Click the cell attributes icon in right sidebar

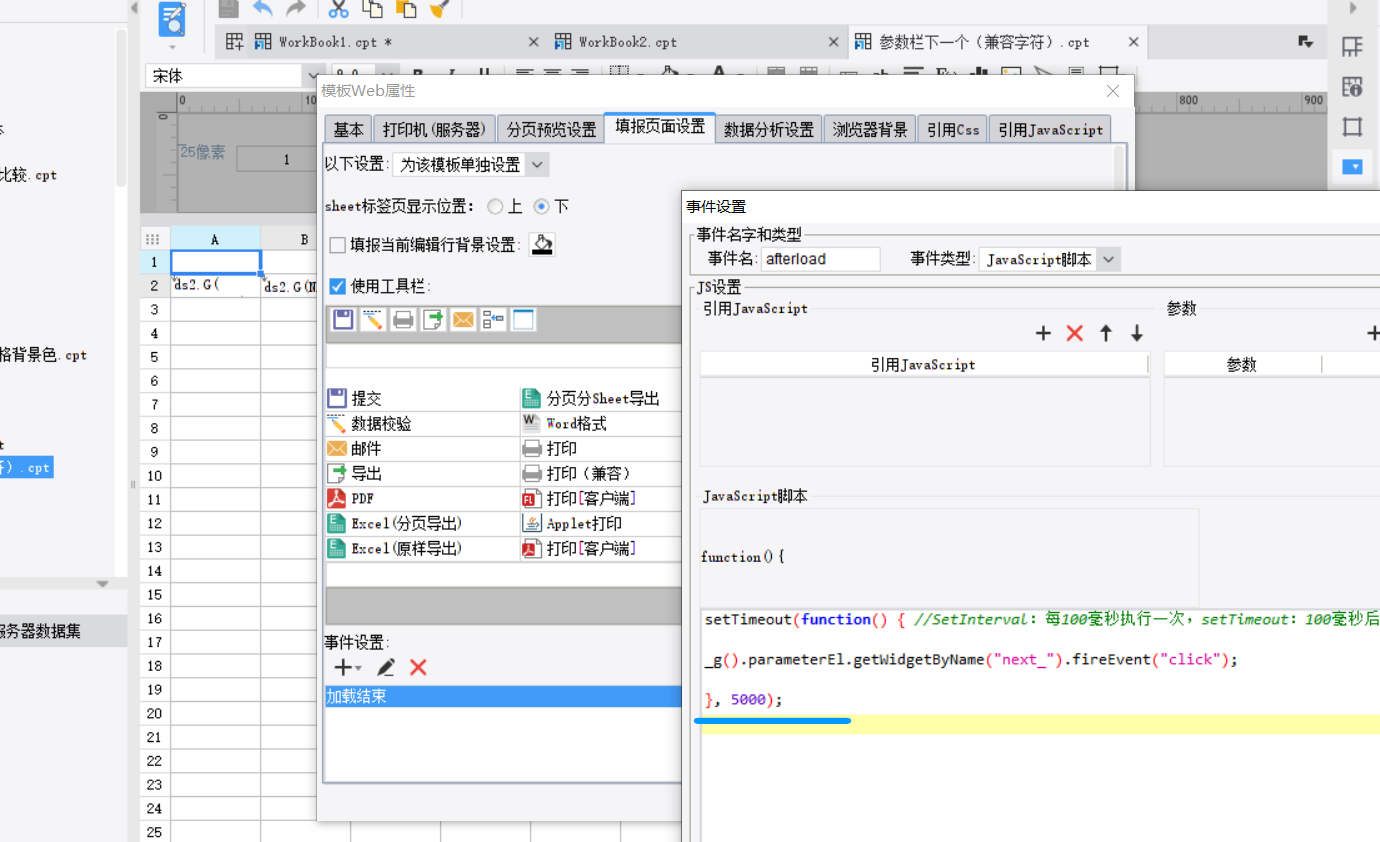coord(1352,87)
